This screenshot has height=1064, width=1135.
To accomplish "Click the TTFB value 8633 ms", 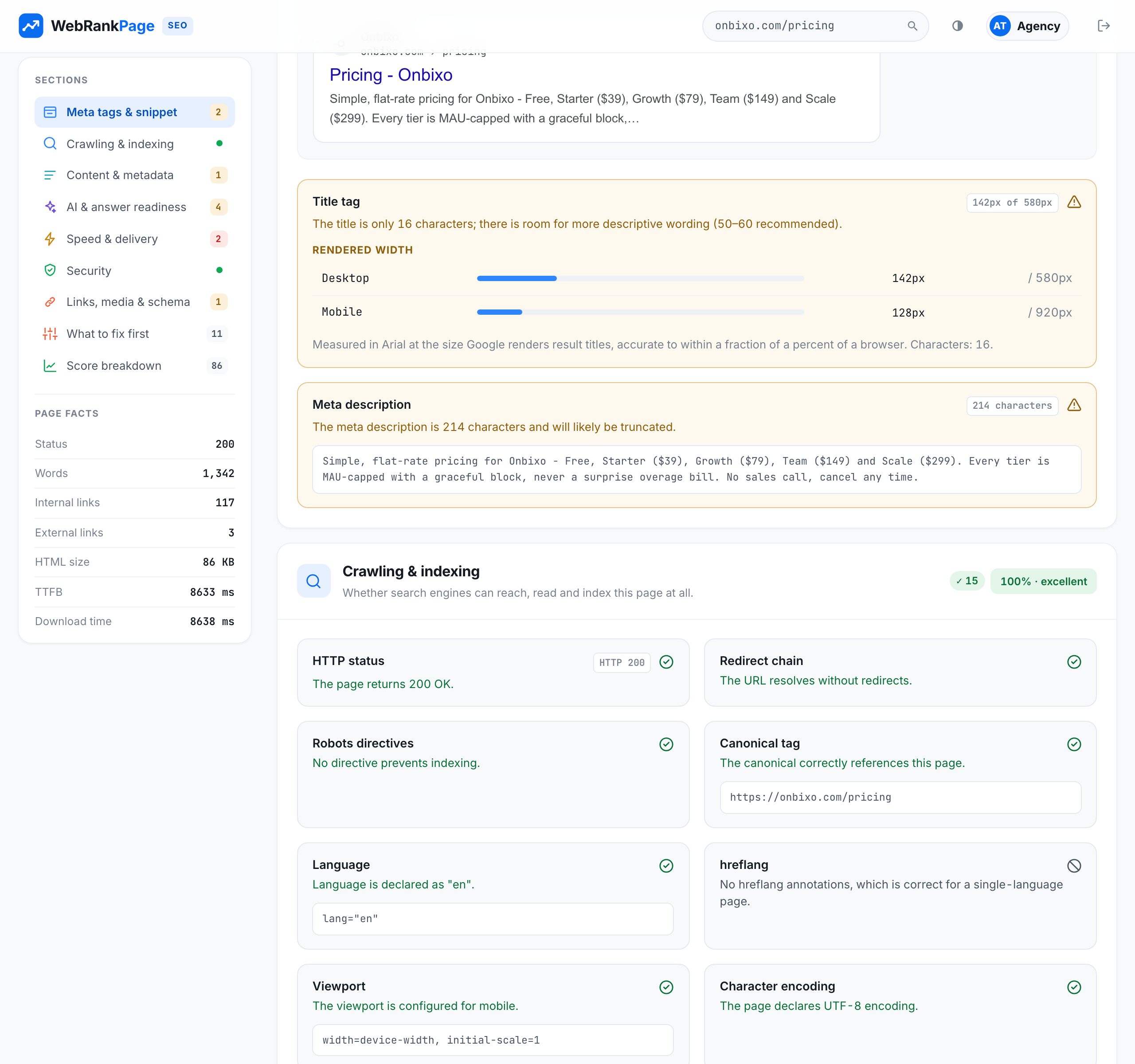I will [212, 592].
